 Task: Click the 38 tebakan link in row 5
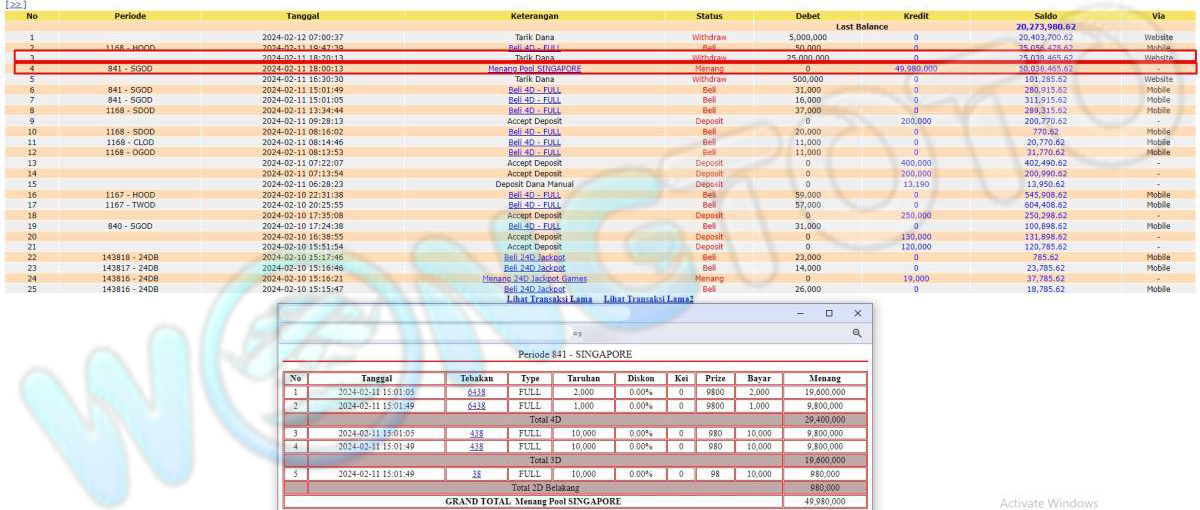coord(476,473)
